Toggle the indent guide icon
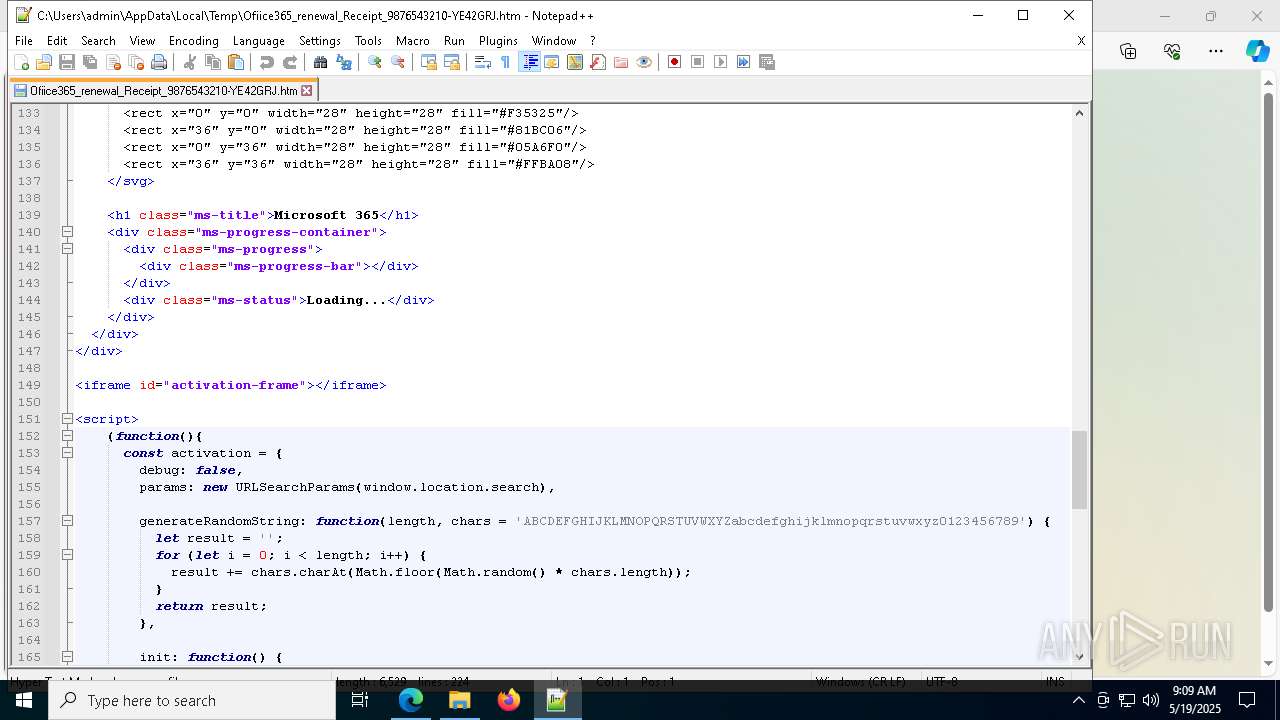1280x720 pixels. point(530,62)
